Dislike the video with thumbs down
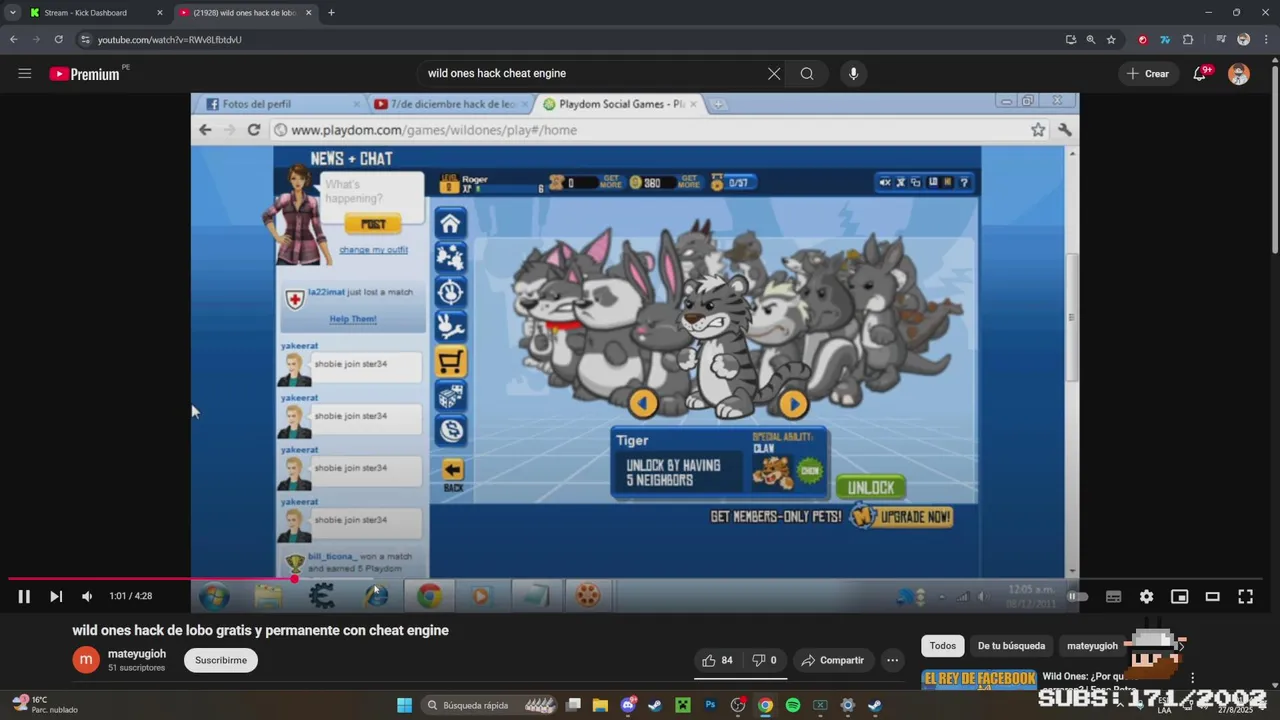1280x720 pixels. coord(765,660)
